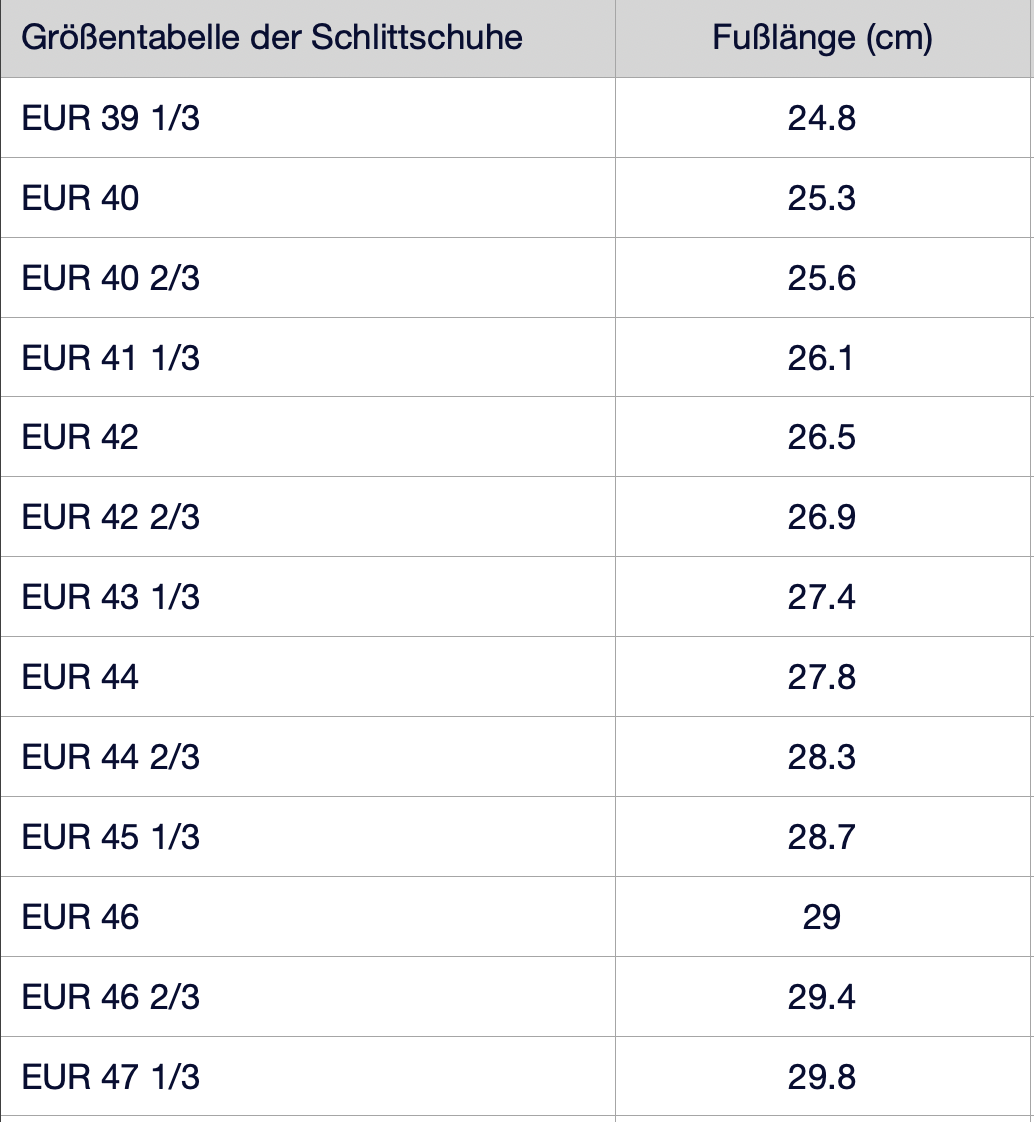Select the 27.4 foot length value
The image size is (1034, 1122).
coord(822,598)
